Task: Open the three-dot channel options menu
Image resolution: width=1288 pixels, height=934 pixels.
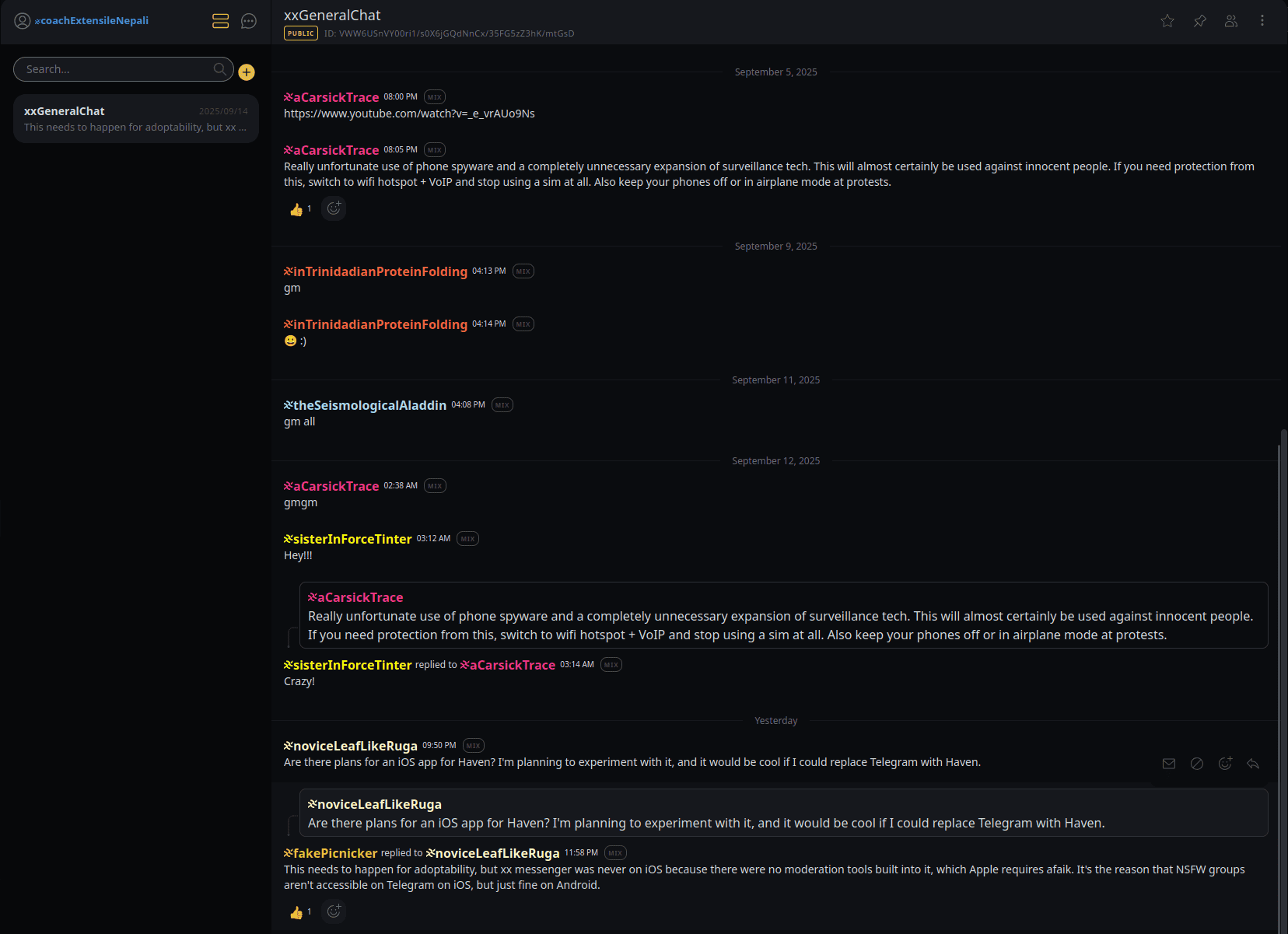Action: [1262, 21]
